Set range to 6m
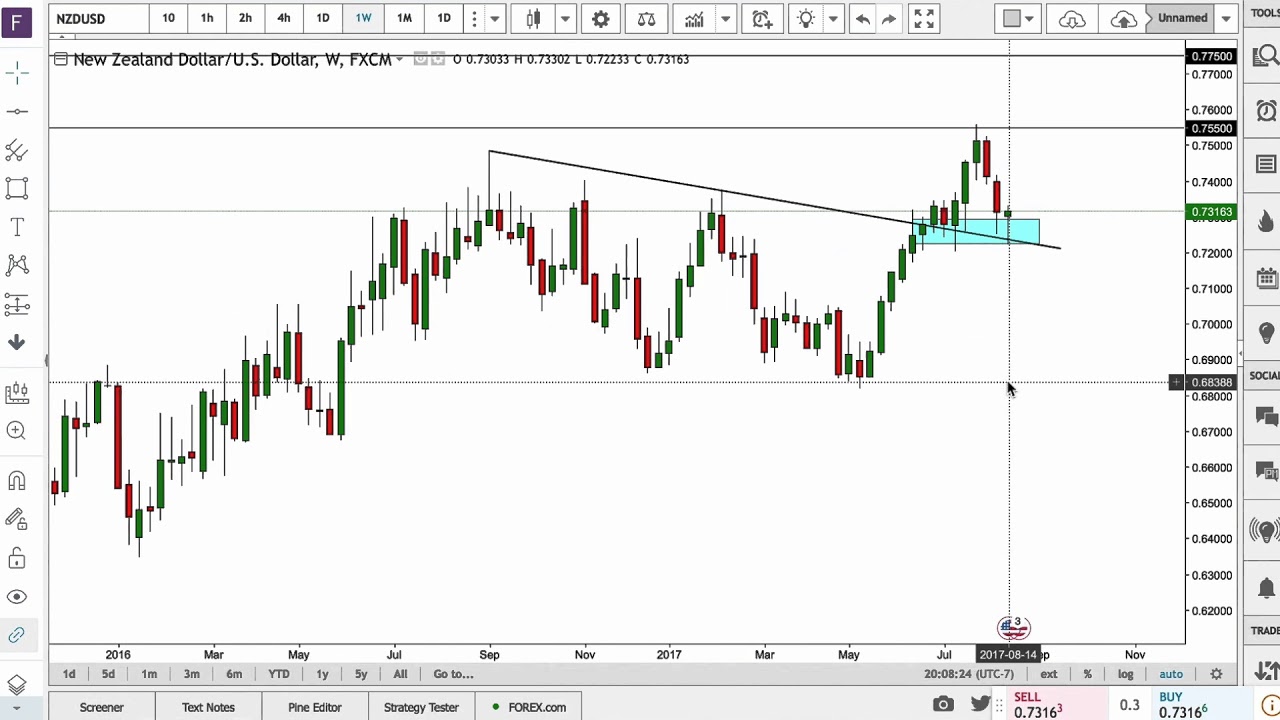1280x720 pixels. coord(234,674)
